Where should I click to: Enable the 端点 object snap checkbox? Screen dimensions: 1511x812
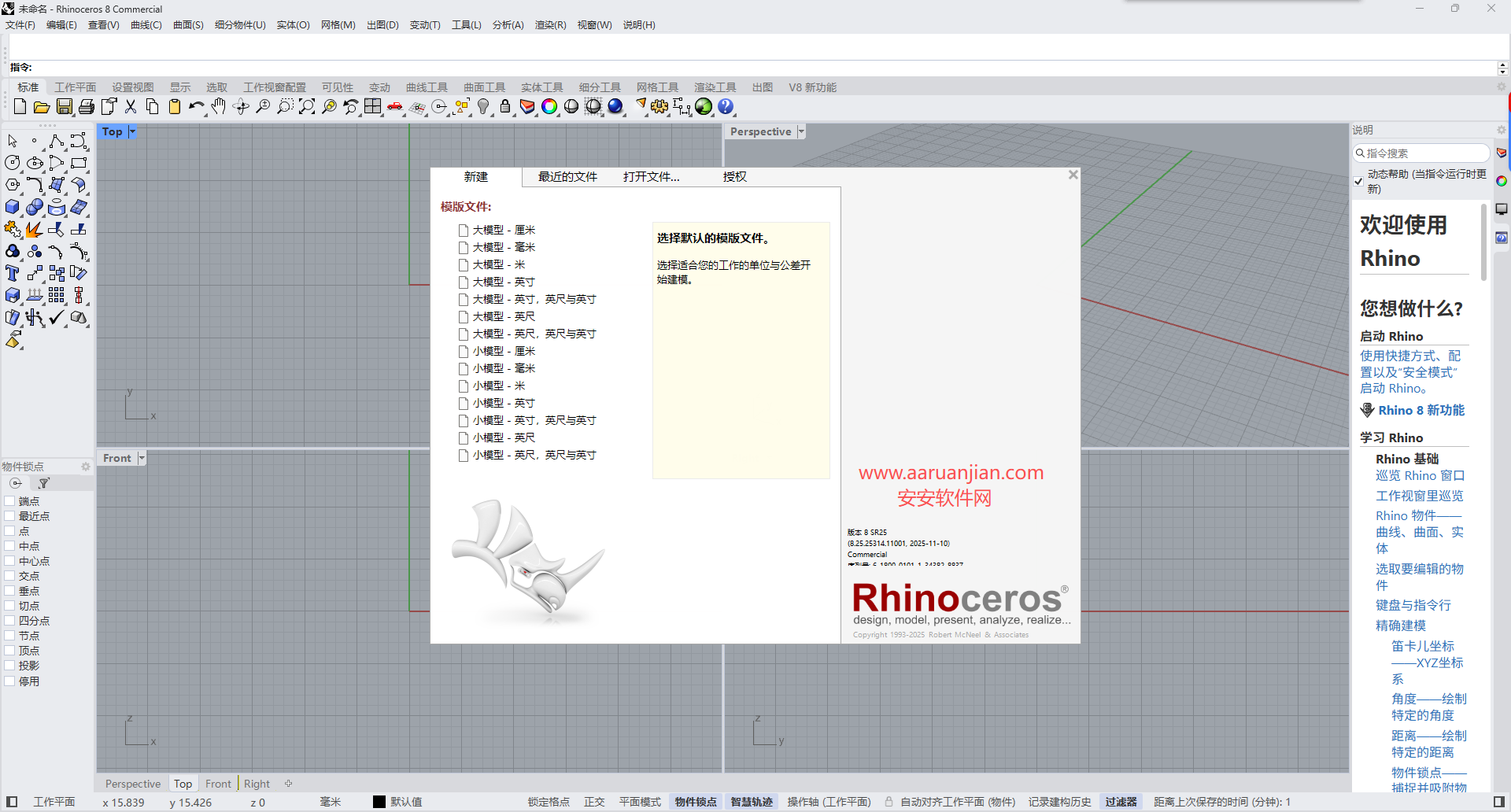(9, 501)
